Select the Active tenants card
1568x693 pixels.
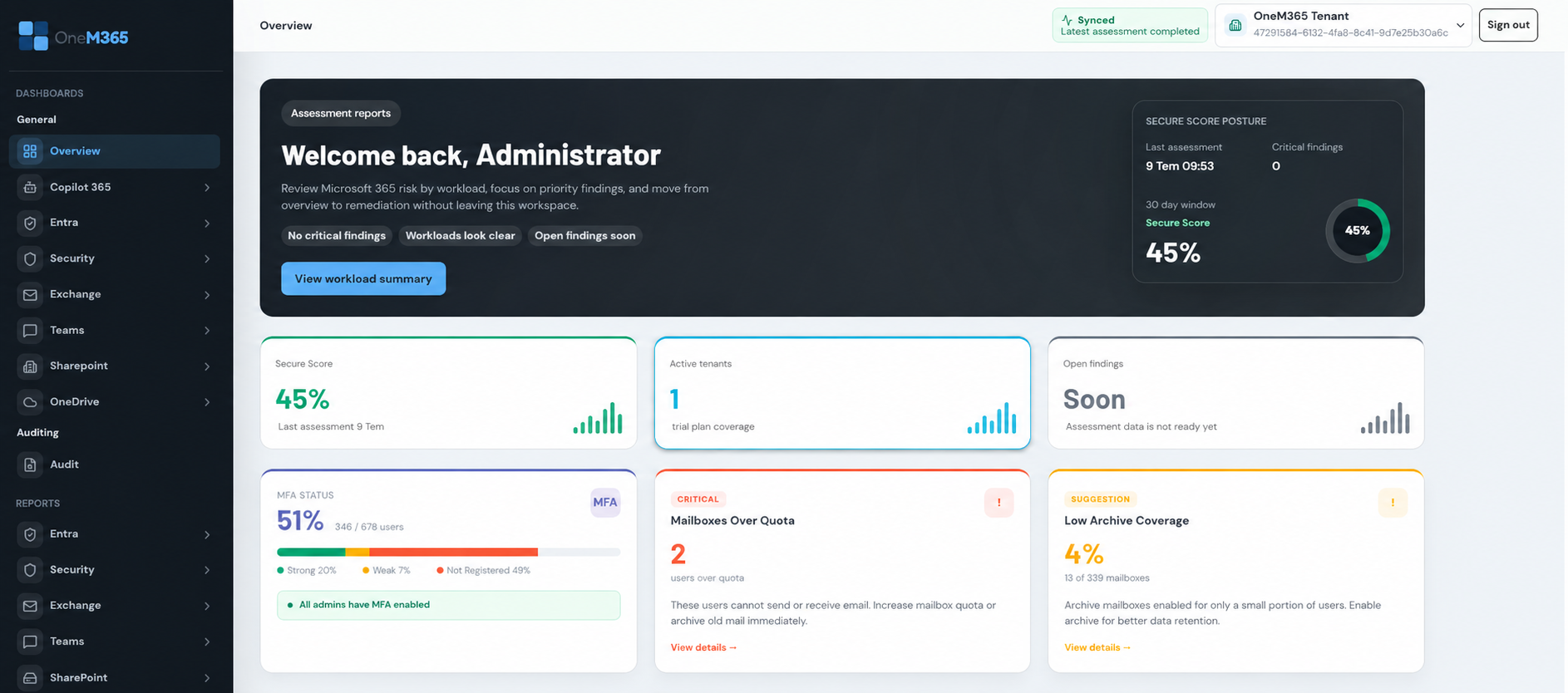[842, 393]
